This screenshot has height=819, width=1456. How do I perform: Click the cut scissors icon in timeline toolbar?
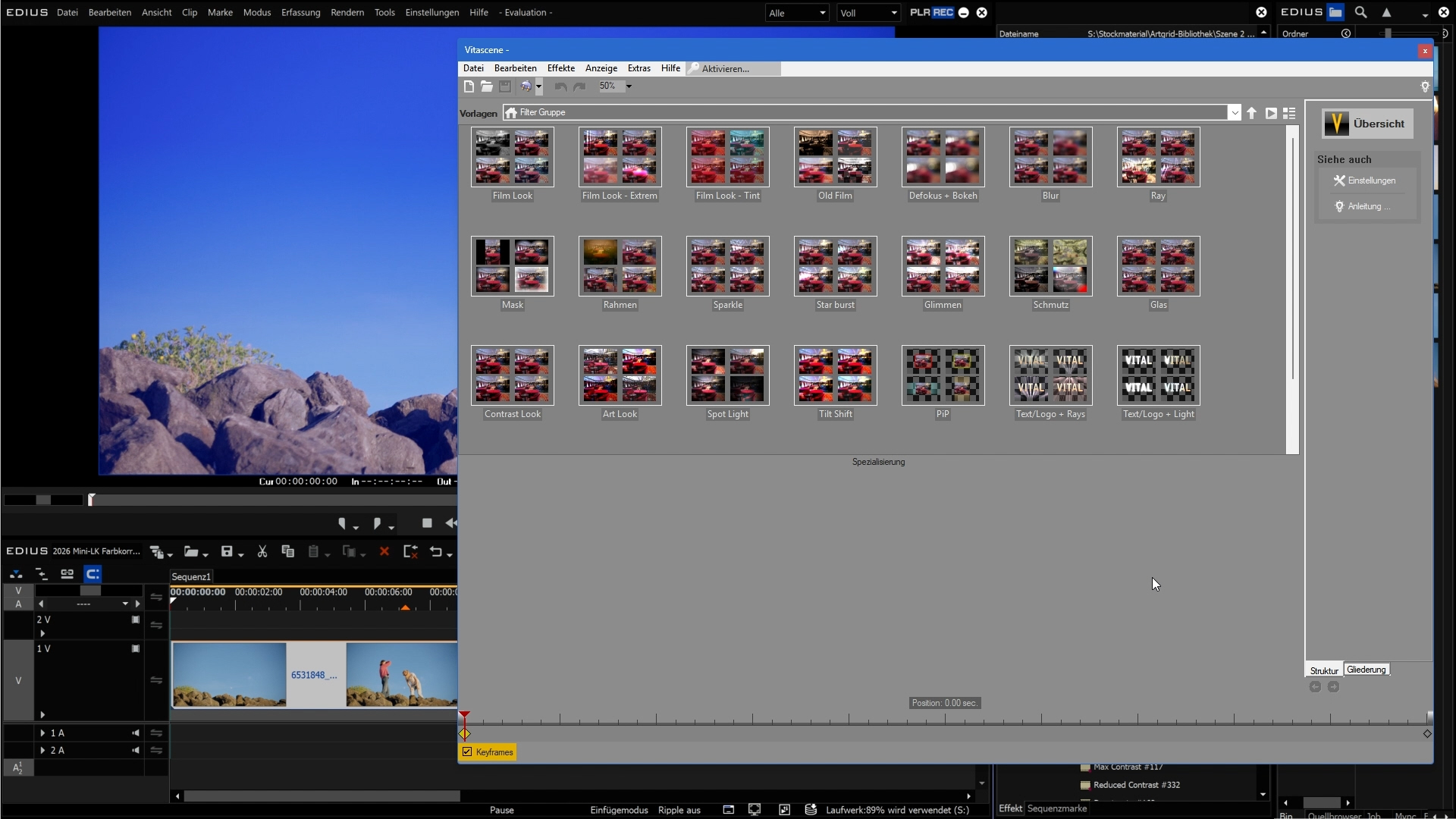[x=262, y=552]
